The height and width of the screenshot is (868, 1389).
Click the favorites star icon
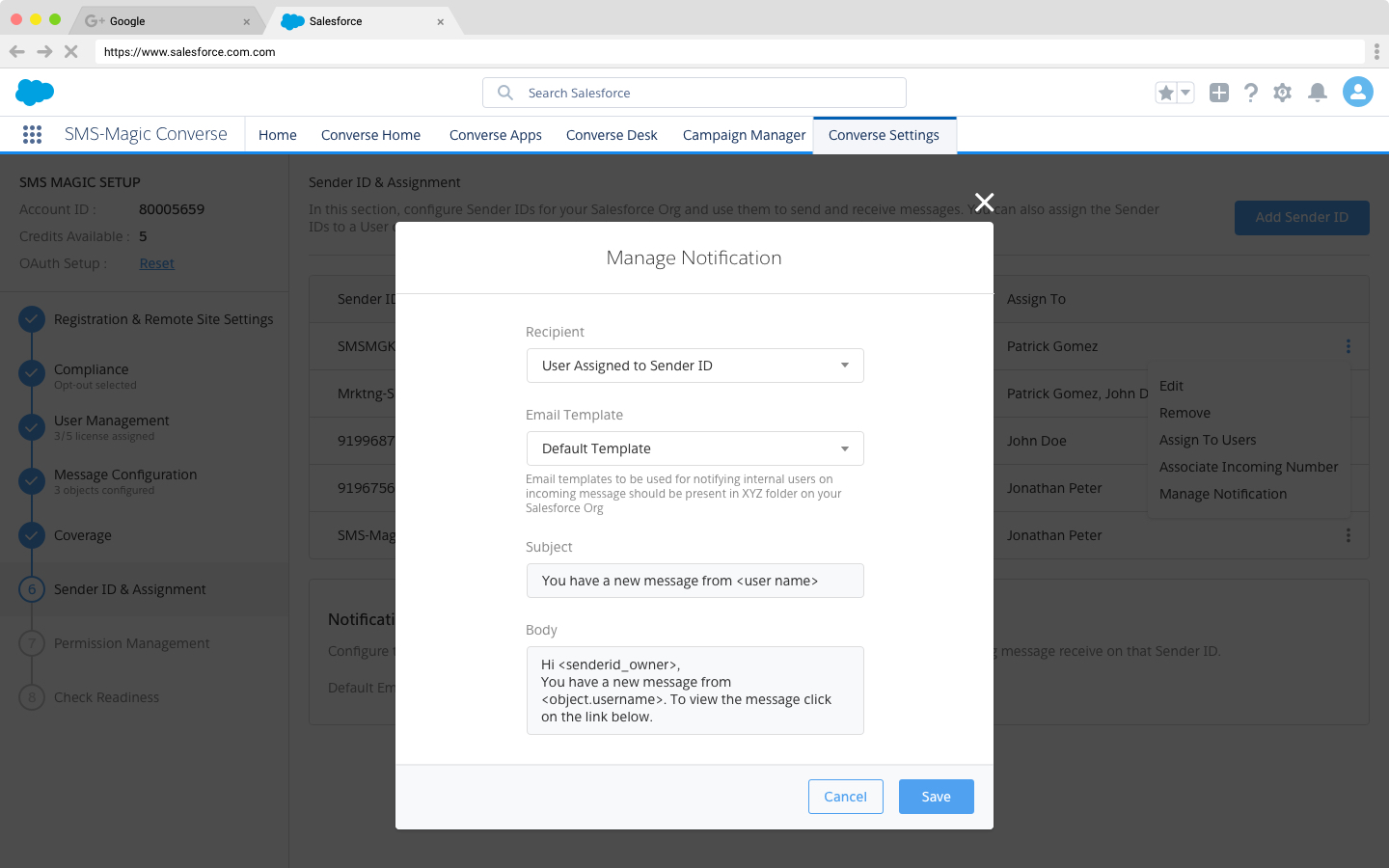point(1166,93)
